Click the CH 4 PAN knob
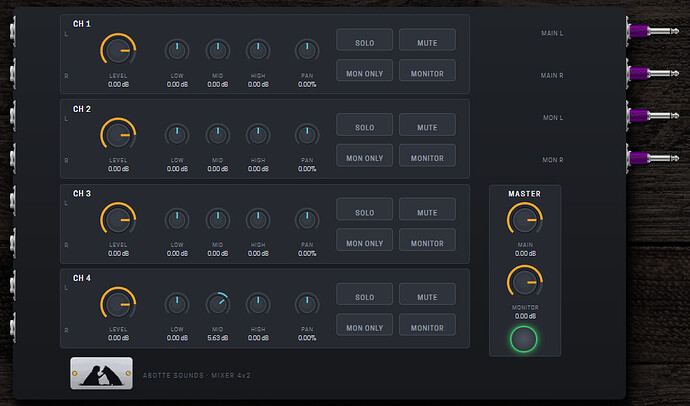 tap(307, 304)
